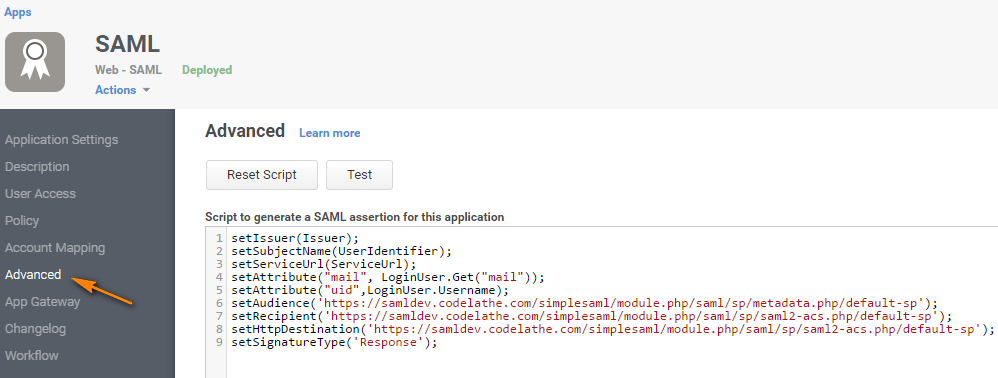Select the Advanced sidebar item
Screen dimensions: 998x378
(33, 275)
